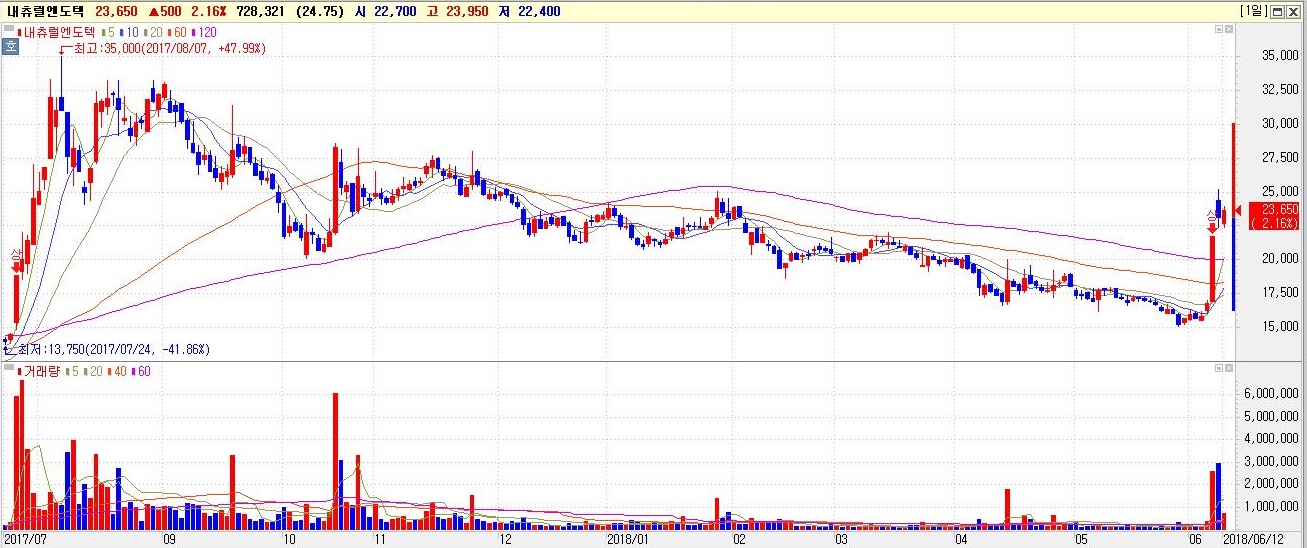The image size is (1307, 548).
Task: Click the current price tag 23,650 on the axis
Action: [1272, 214]
